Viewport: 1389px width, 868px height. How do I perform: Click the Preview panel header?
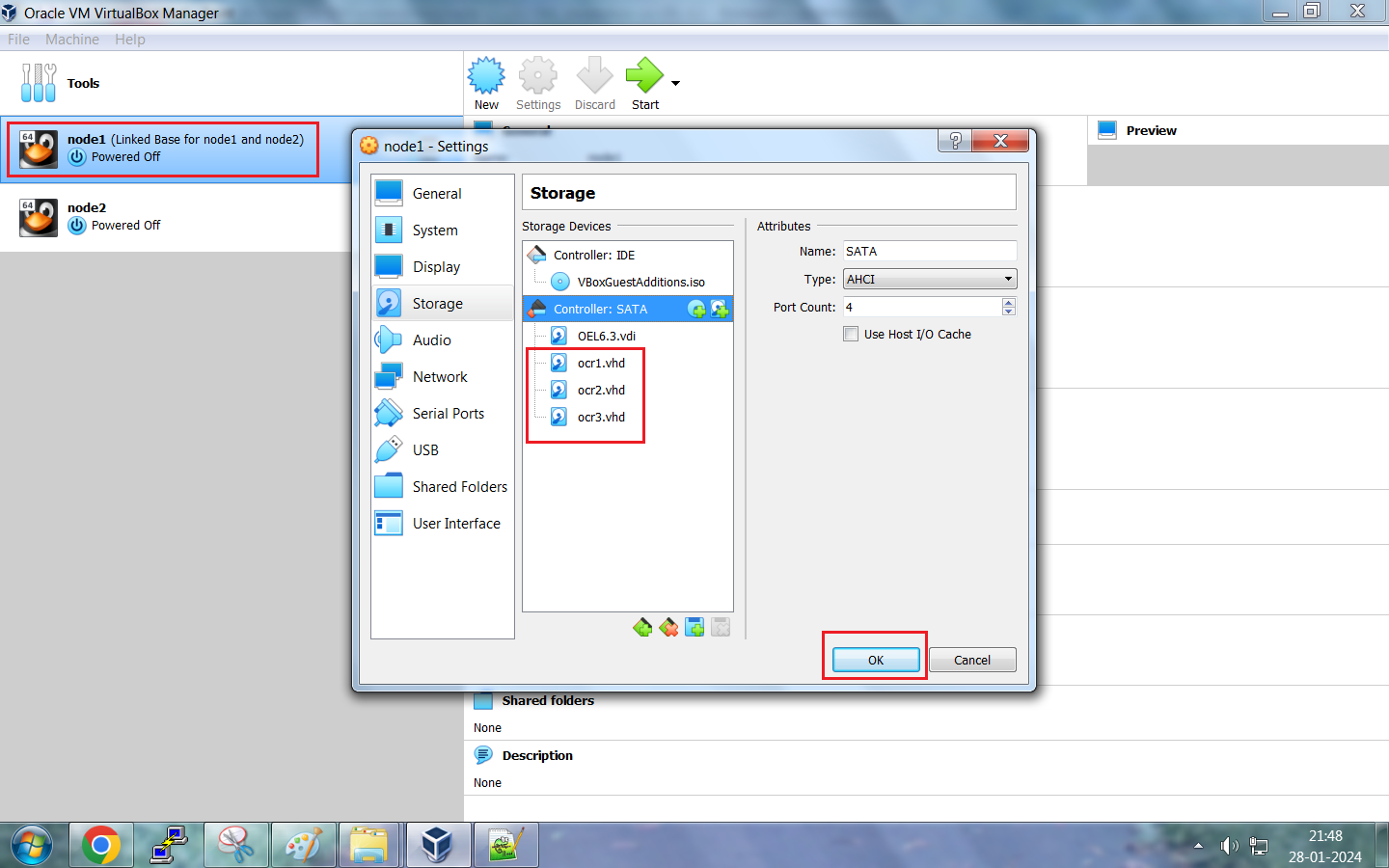(1151, 130)
